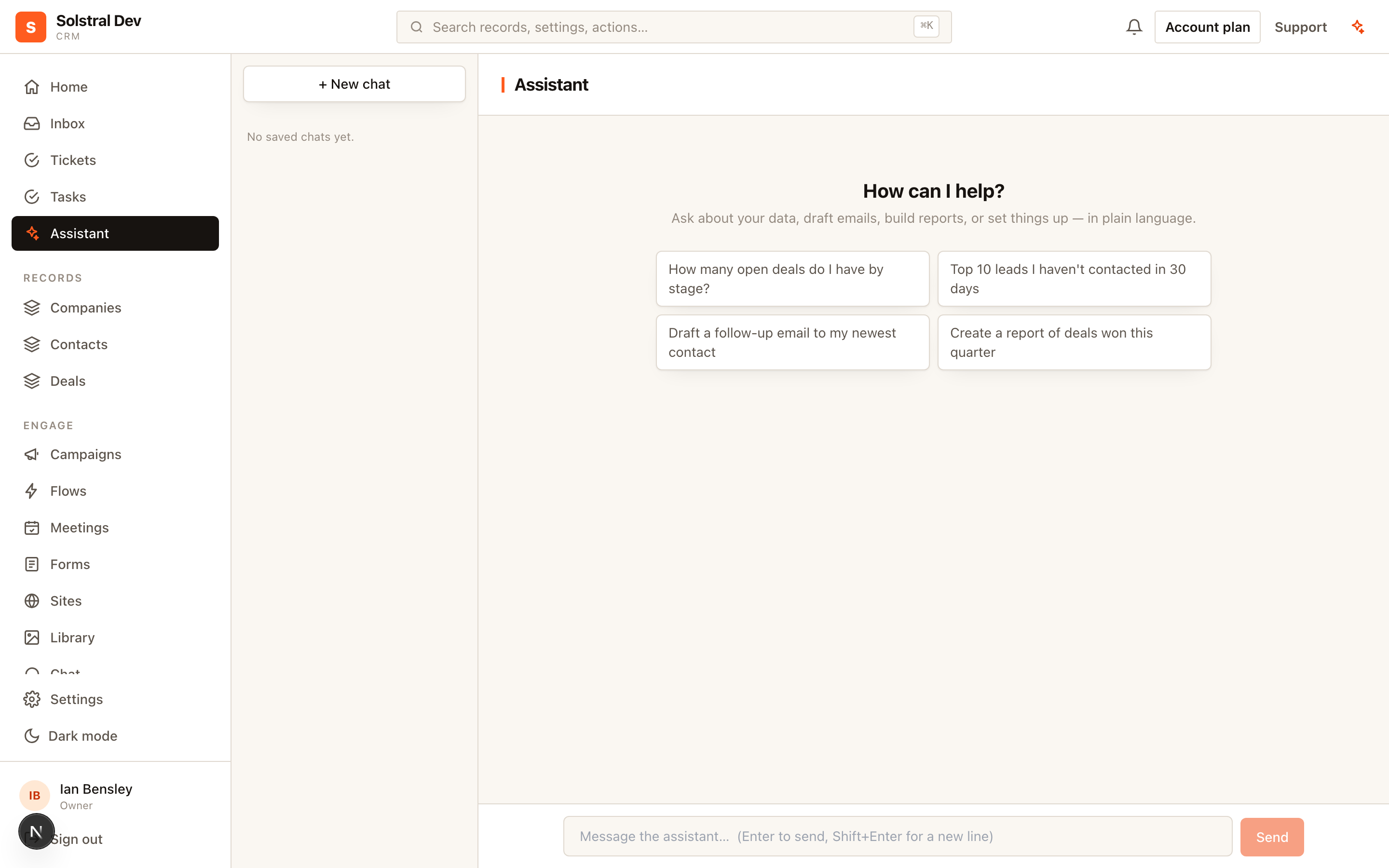Open the Campaigns section
Viewport: 1389px width, 868px height.
point(115,454)
